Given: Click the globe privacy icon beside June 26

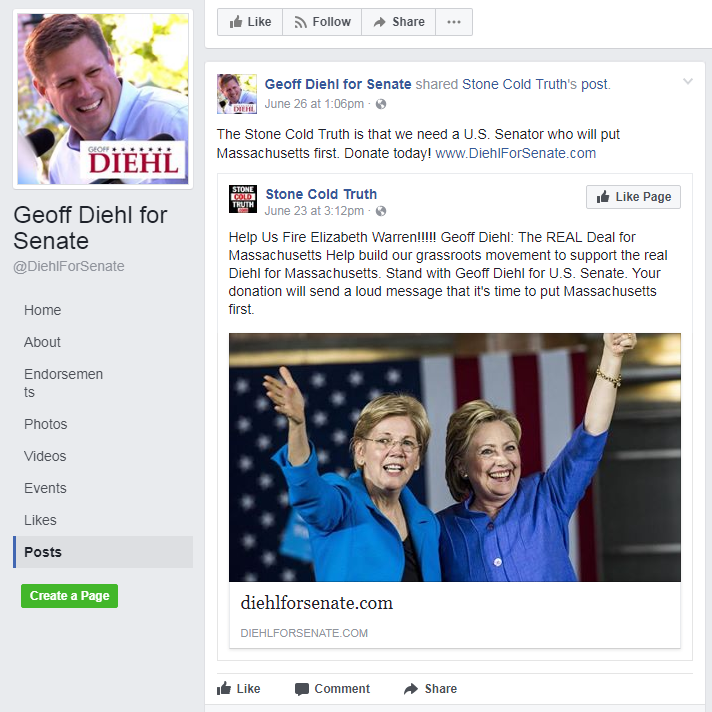Looking at the screenshot, I should click(x=381, y=104).
